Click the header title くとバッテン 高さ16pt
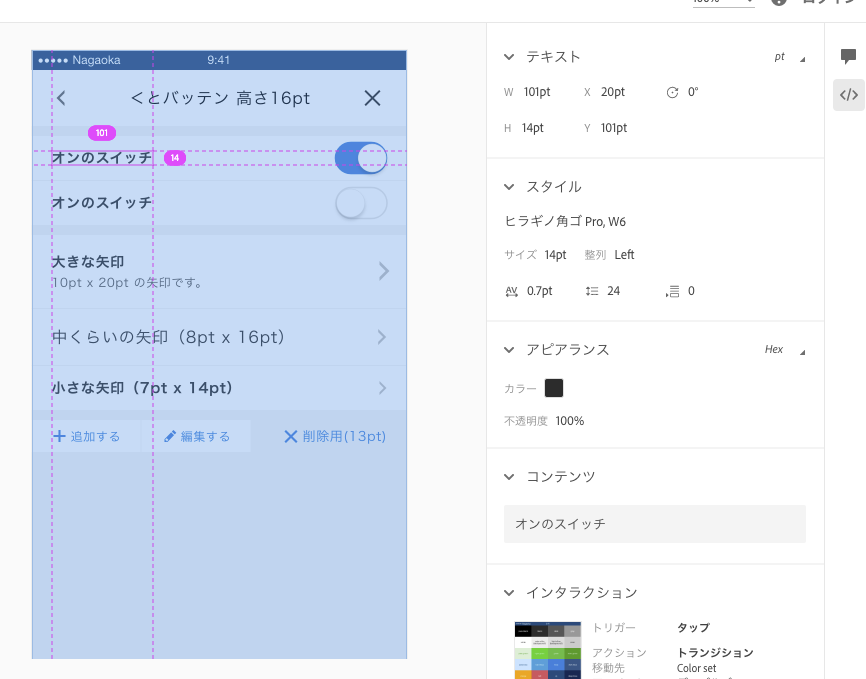Screen dimensions: 866x679 pyautogui.click(x=220, y=98)
